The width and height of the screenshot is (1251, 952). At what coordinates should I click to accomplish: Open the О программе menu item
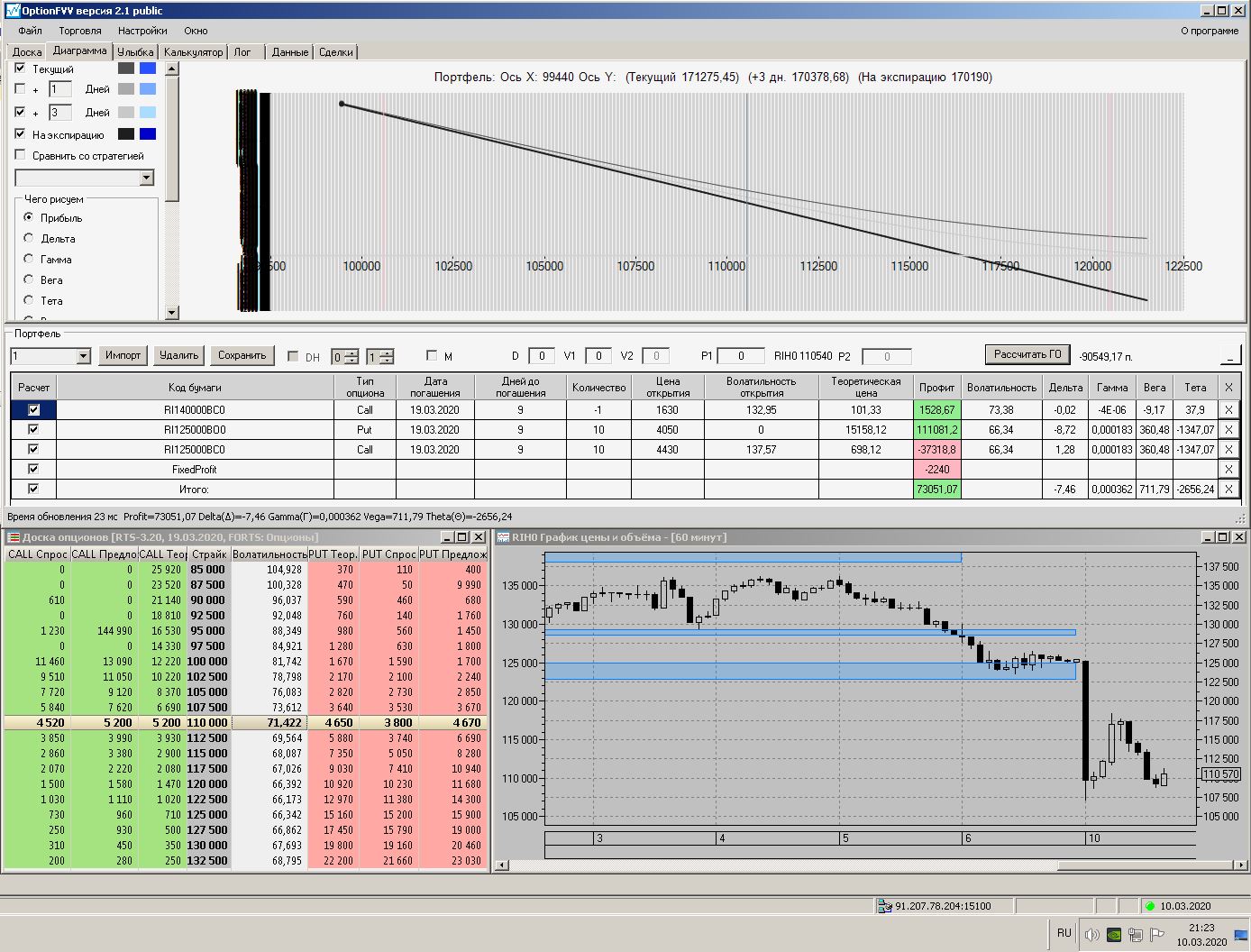pos(1210,31)
